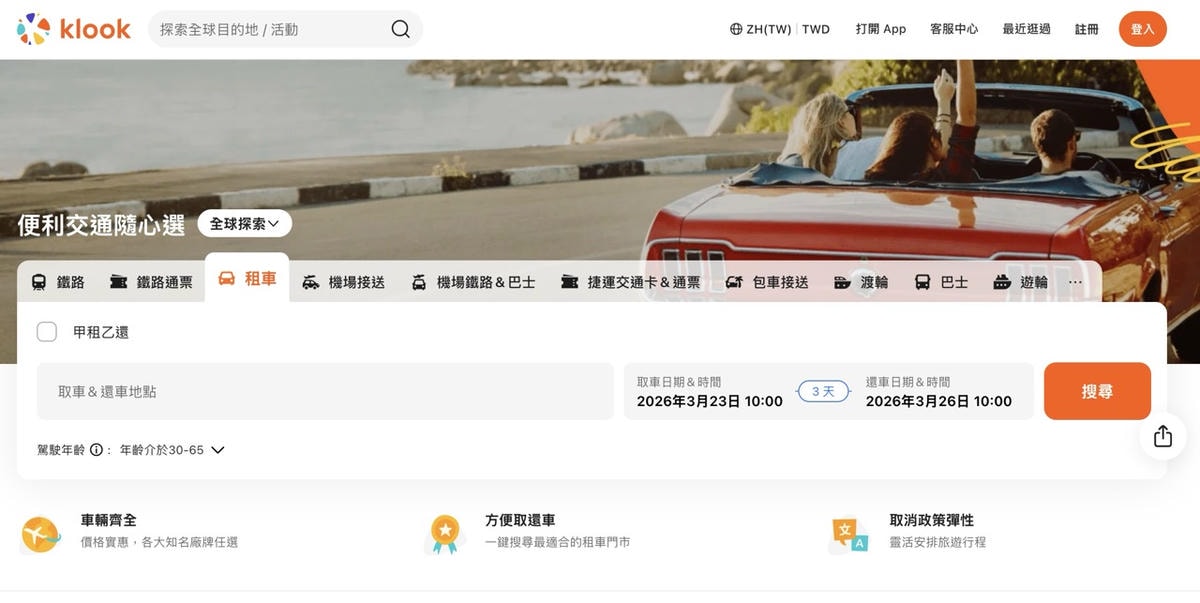
Task: Open the pickup date 2026年3月23日 picker
Action: 710,392
